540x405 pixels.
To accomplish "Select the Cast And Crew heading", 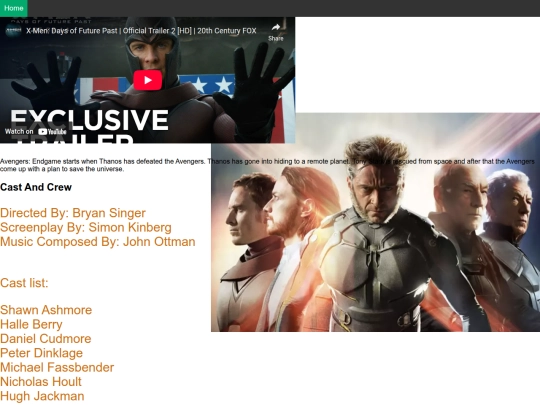I will coord(36,187).
